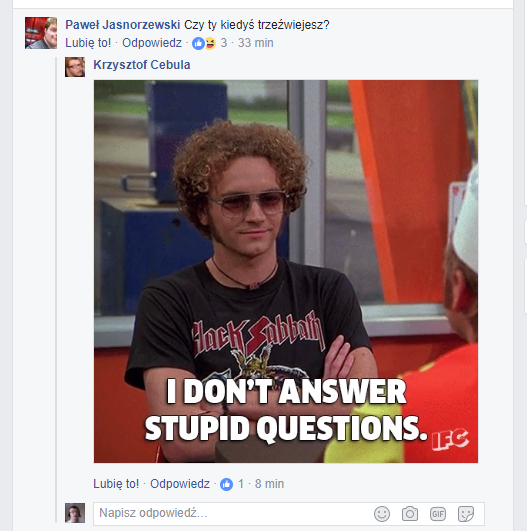Open Paweł Jasnorzewski's profile picture
This screenshot has width=527, height=531.
tap(41, 33)
